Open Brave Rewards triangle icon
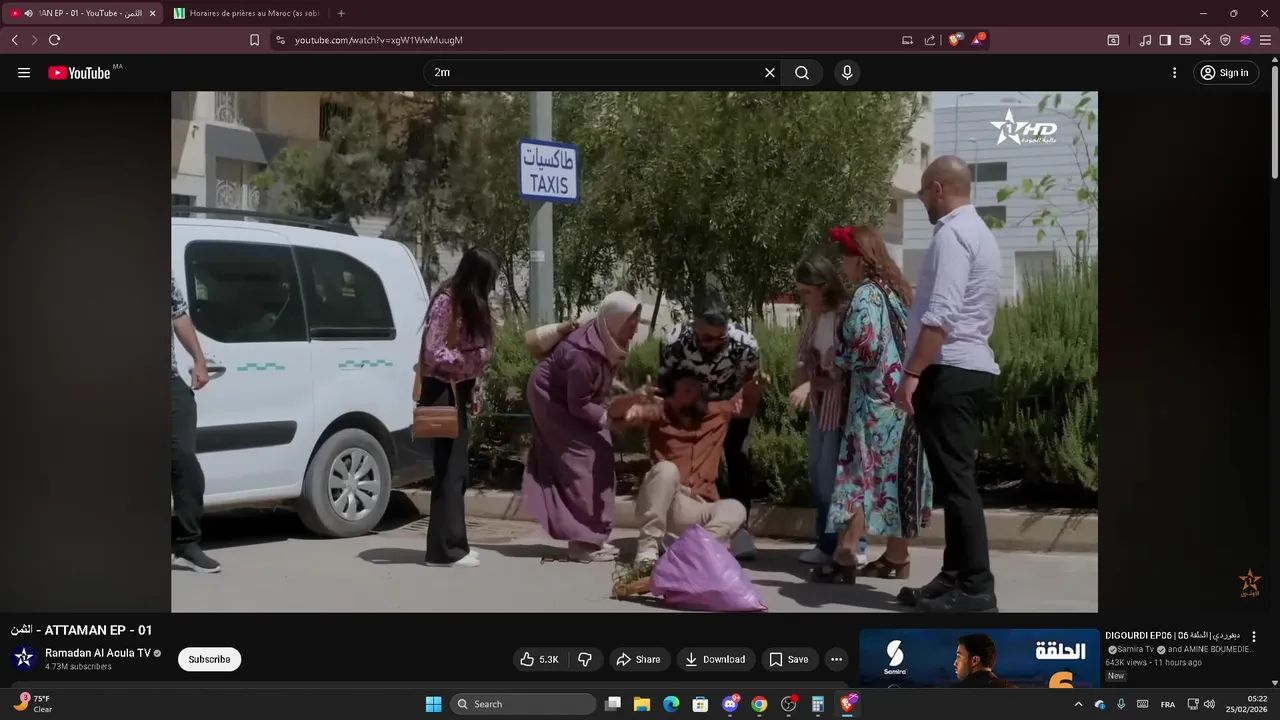The width and height of the screenshot is (1280, 720). coord(978,40)
